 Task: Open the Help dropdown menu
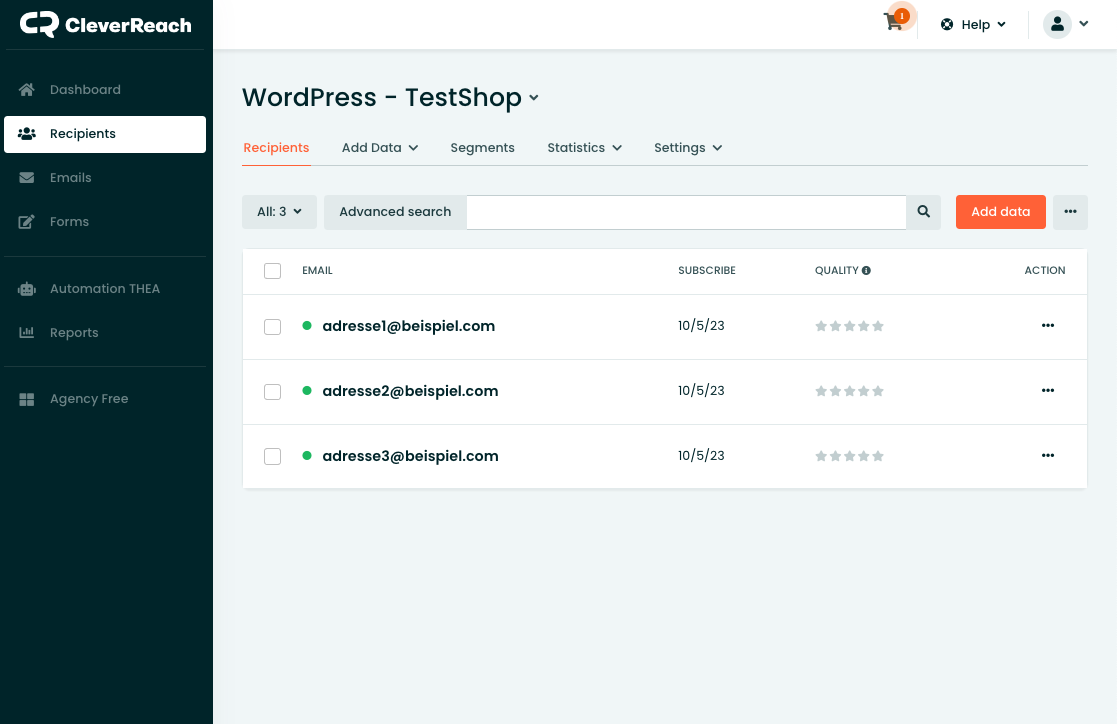(973, 24)
